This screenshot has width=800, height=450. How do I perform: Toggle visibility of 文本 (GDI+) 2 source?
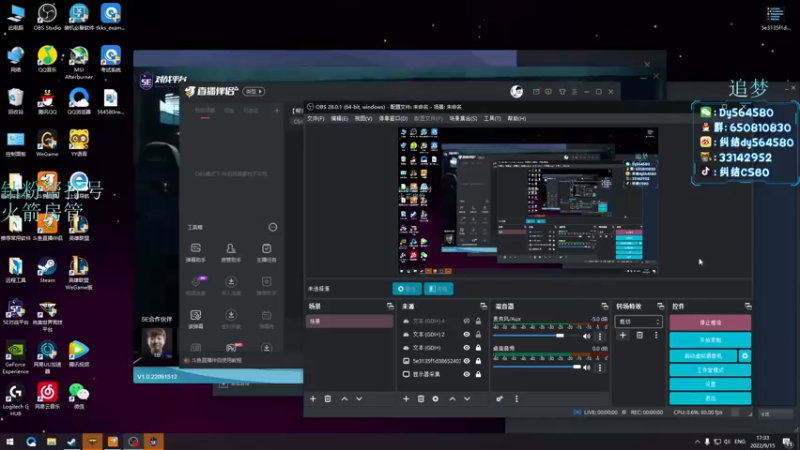click(x=466, y=334)
